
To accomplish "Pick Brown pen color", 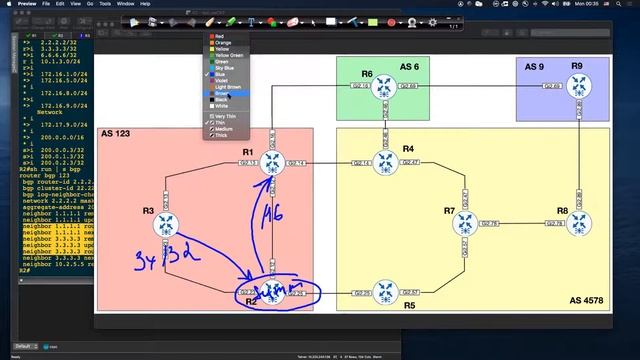I will tap(226, 93).
